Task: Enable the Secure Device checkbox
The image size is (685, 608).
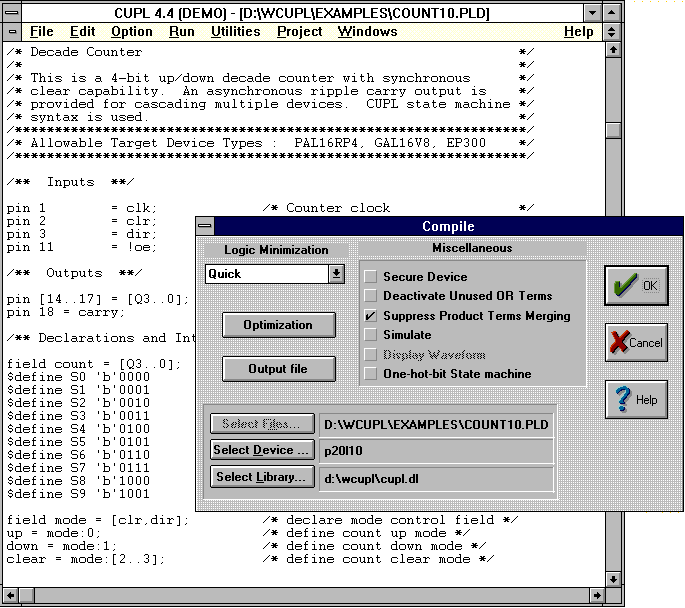Action: point(370,276)
